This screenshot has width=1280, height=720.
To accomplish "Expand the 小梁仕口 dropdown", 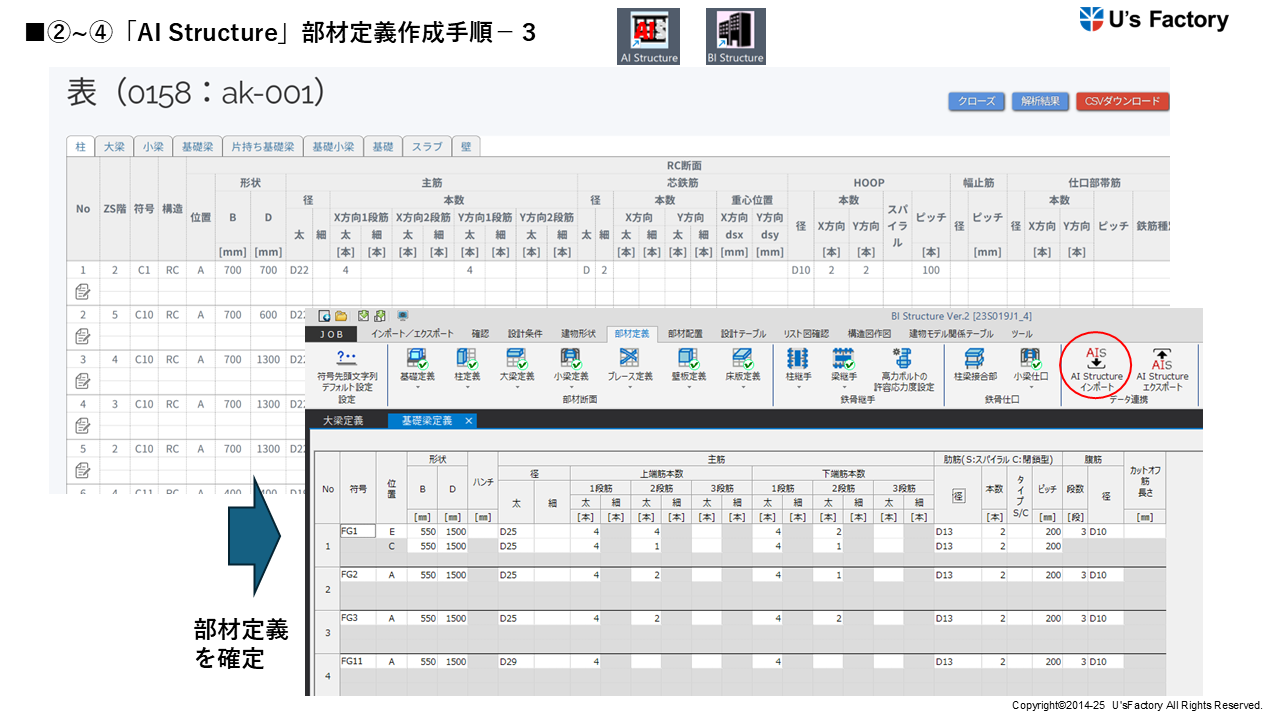I will pos(1030,388).
